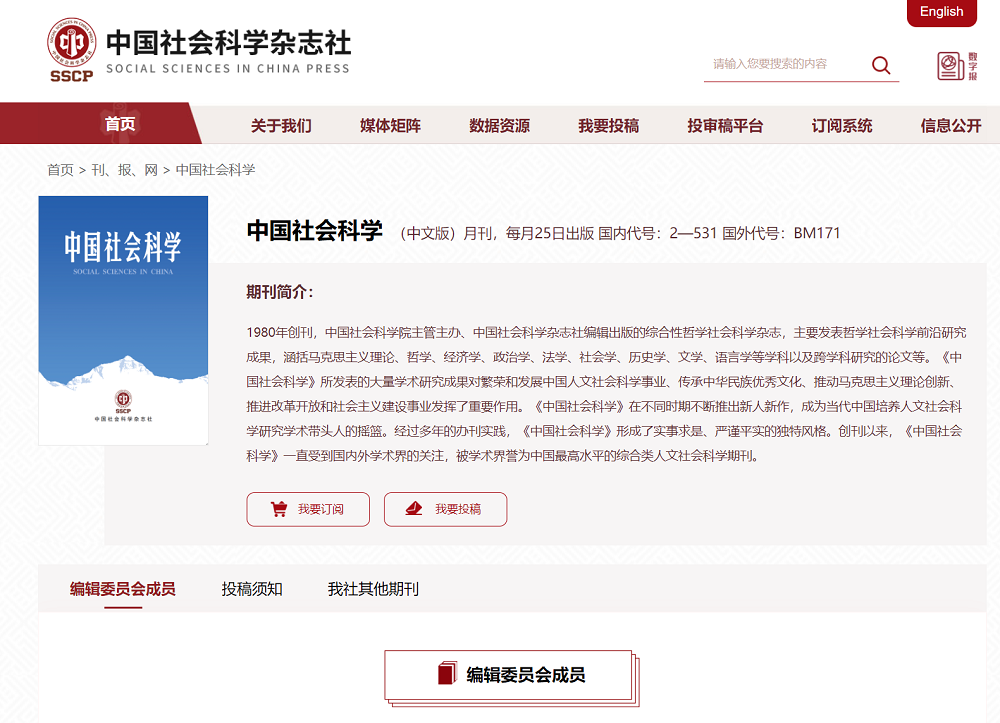Open the 投审稿平台 menu item
Viewport: 1000px width, 723px height.
click(726, 123)
